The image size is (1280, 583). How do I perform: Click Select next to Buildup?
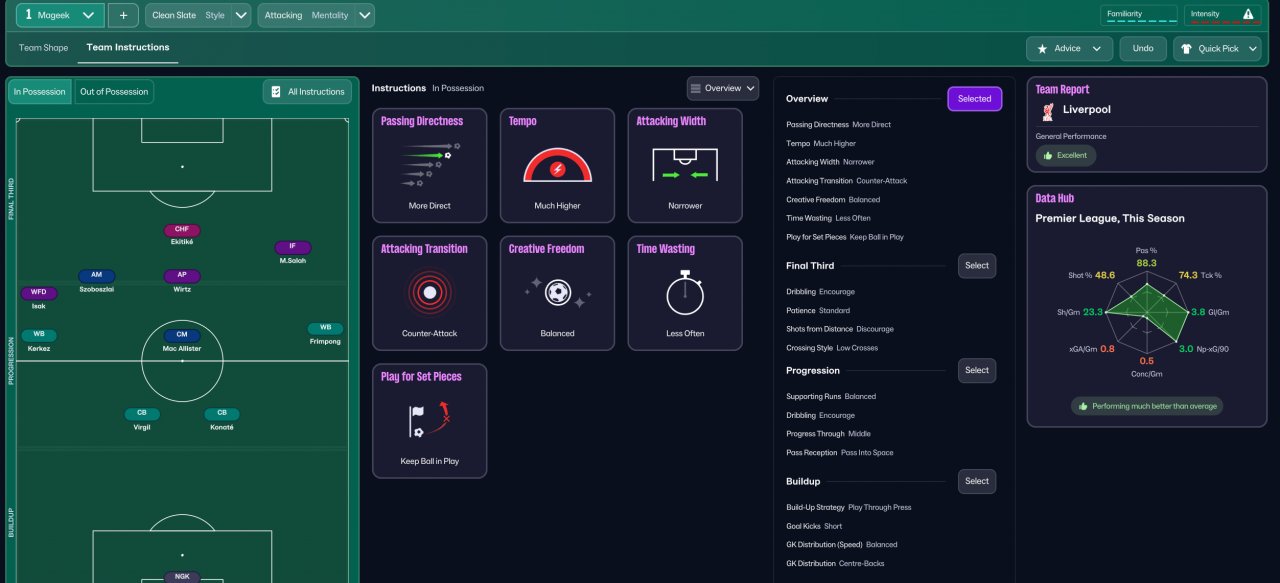pyautogui.click(x=977, y=481)
